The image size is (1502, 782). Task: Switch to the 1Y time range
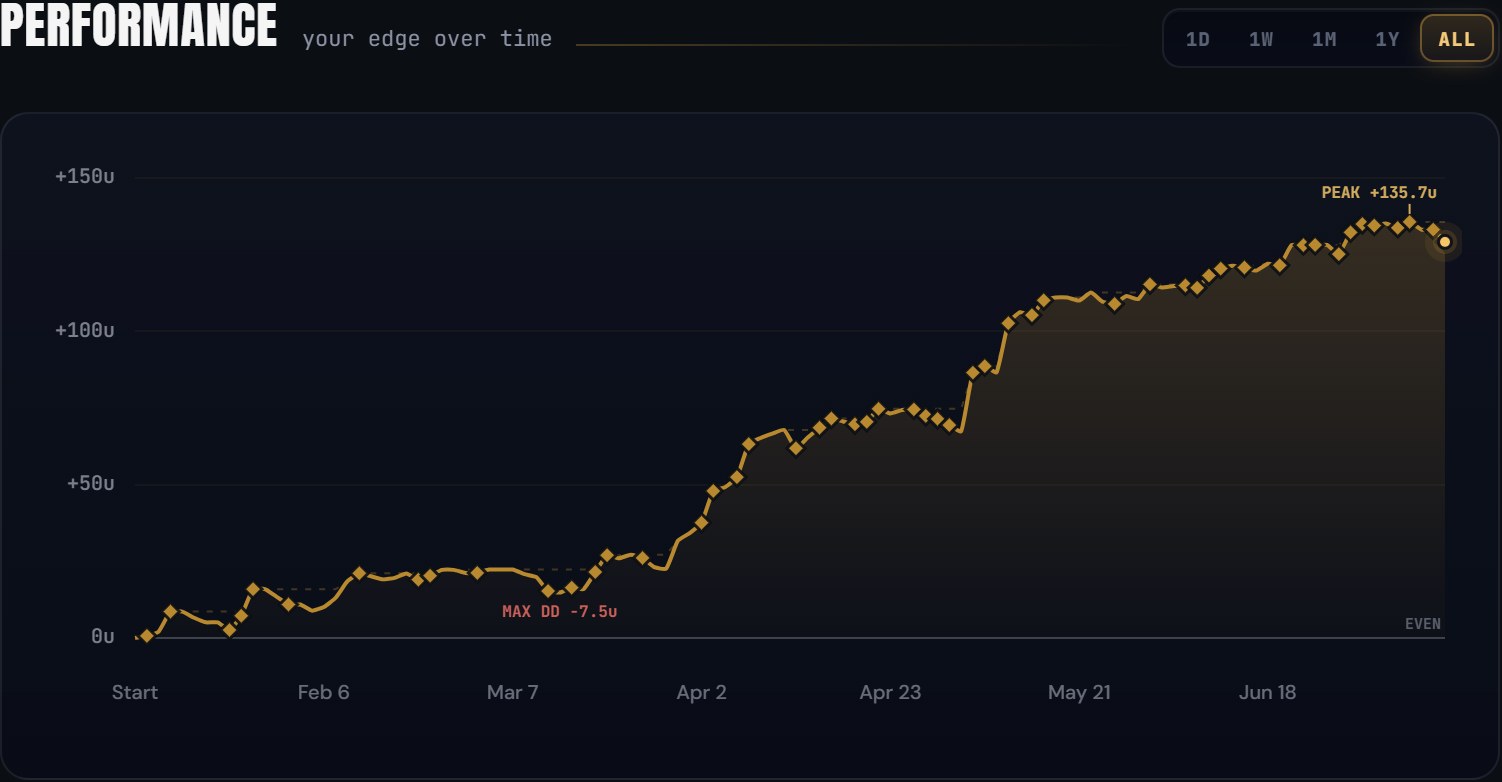pos(1387,39)
